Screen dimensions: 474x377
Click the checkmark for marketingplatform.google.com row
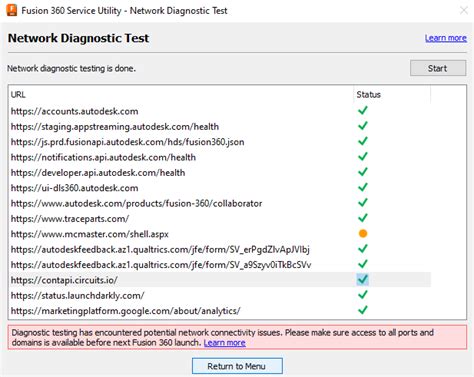tap(363, 310)
